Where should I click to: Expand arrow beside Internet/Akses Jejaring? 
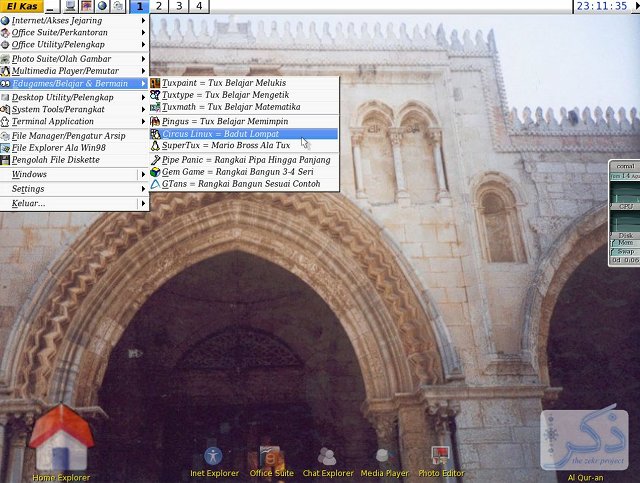pos(143,20)
